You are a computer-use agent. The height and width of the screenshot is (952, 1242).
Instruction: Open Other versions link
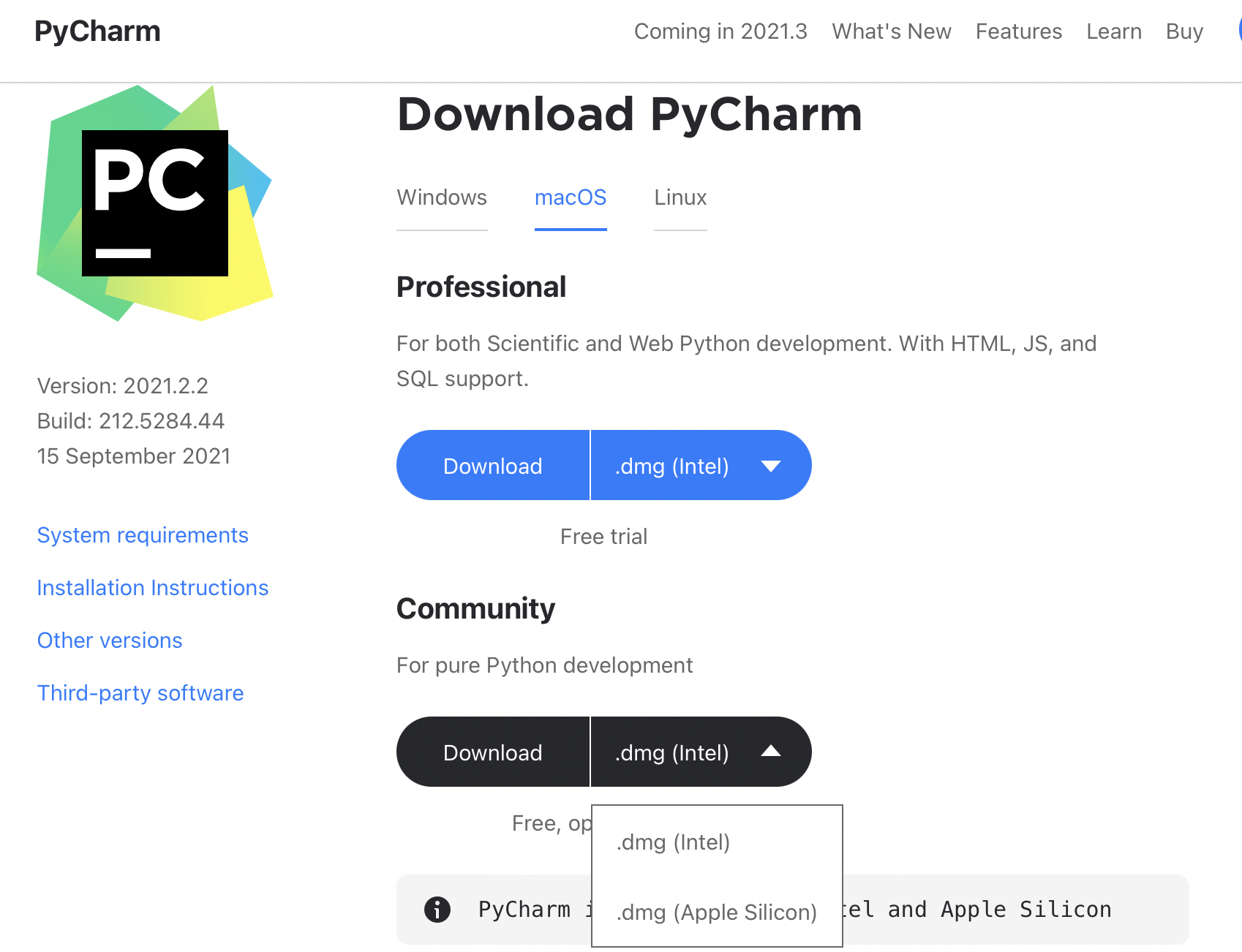click(110, 641)
